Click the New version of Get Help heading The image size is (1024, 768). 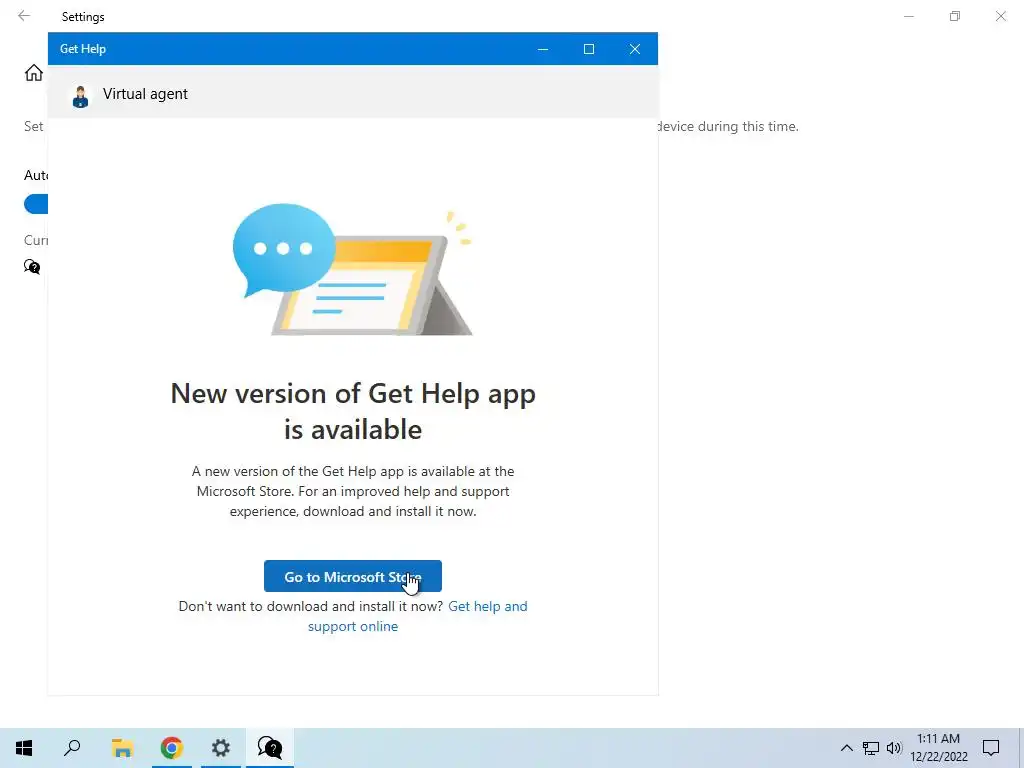click(x=353, y=411)
